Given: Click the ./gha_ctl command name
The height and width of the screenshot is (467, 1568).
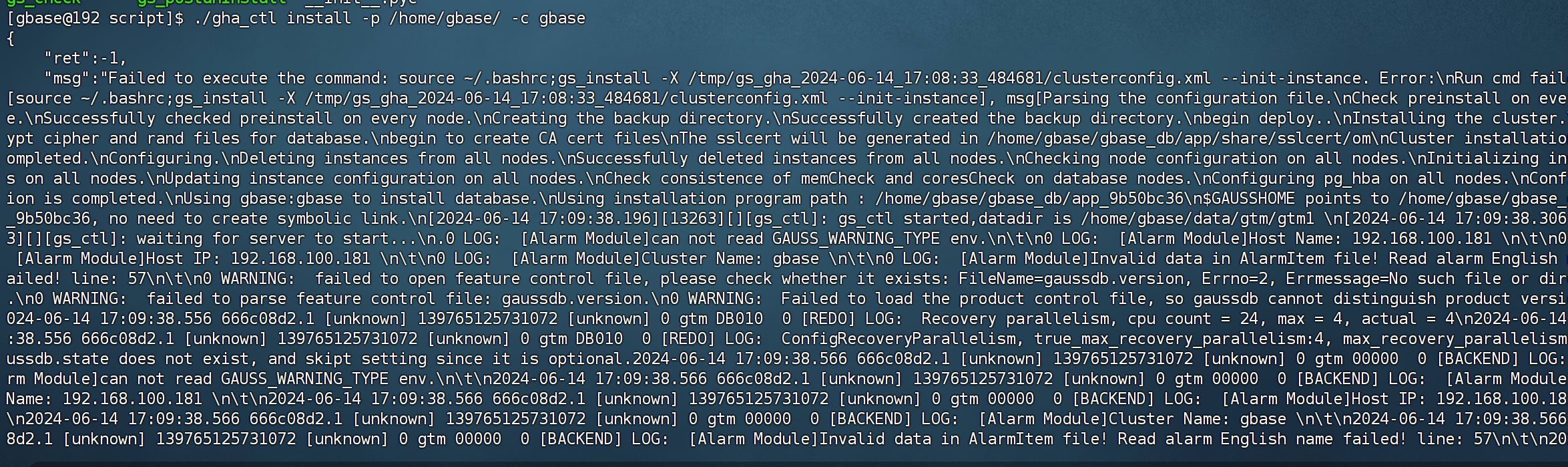Looking at the screenshot, I should point(235,19).
